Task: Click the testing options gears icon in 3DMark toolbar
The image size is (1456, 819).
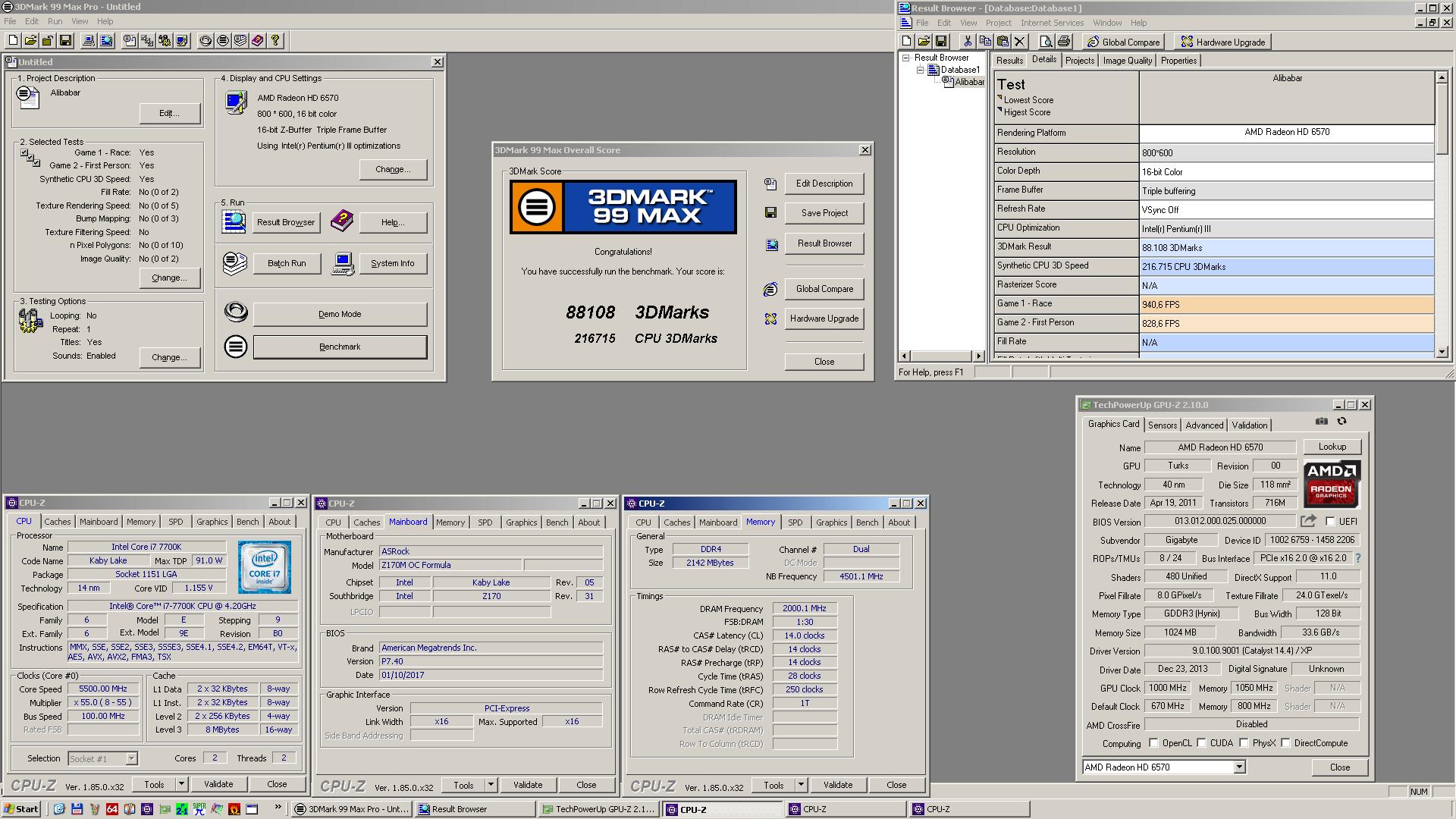Action: click(x=165, y=41)
